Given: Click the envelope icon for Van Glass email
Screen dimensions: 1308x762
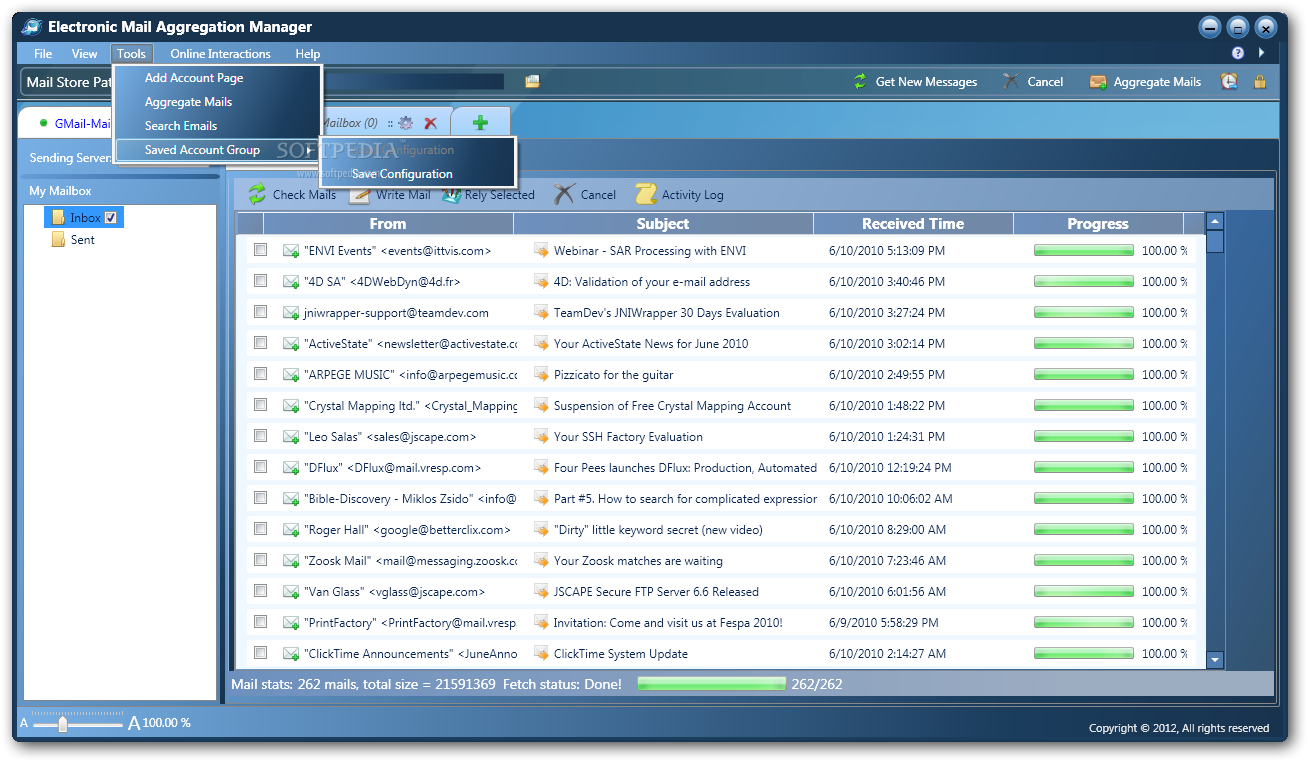Looking at the screenshot, I should (x=291, y=592).
